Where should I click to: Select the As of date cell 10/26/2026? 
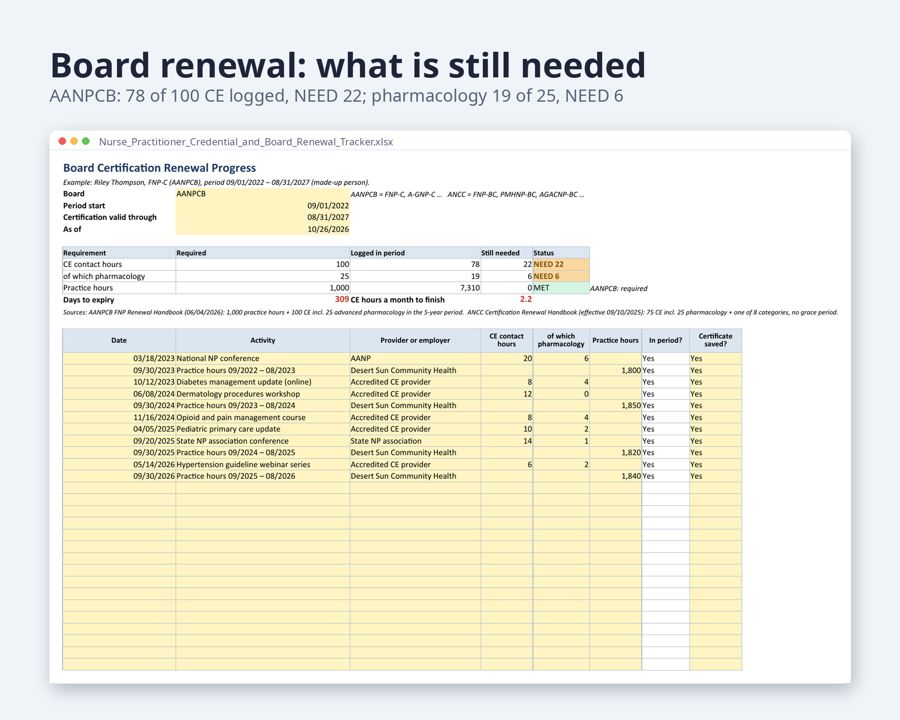pyautogui.click(x=263, y=229)
